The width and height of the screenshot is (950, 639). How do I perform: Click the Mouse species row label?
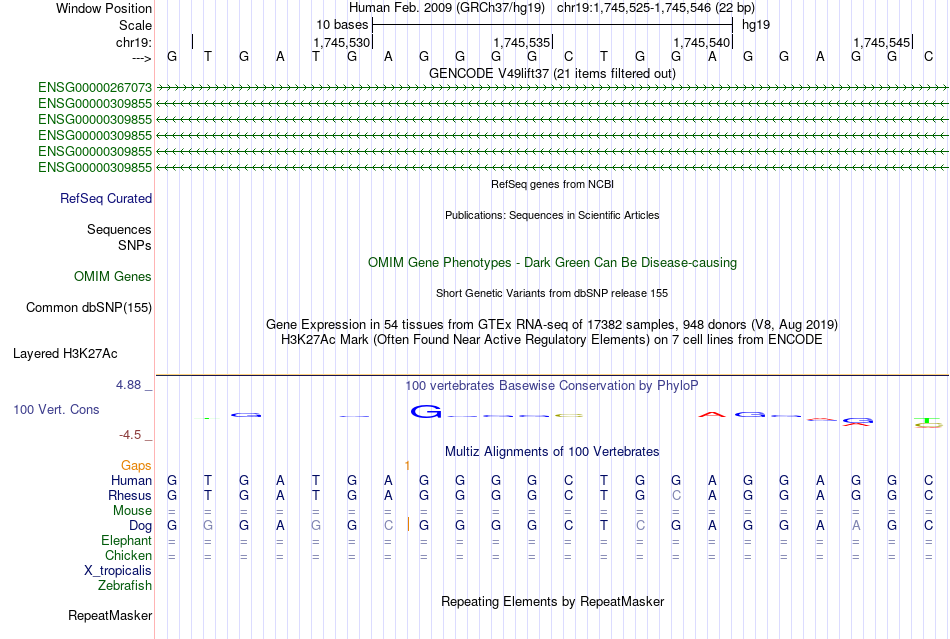(x=132, y=511)
